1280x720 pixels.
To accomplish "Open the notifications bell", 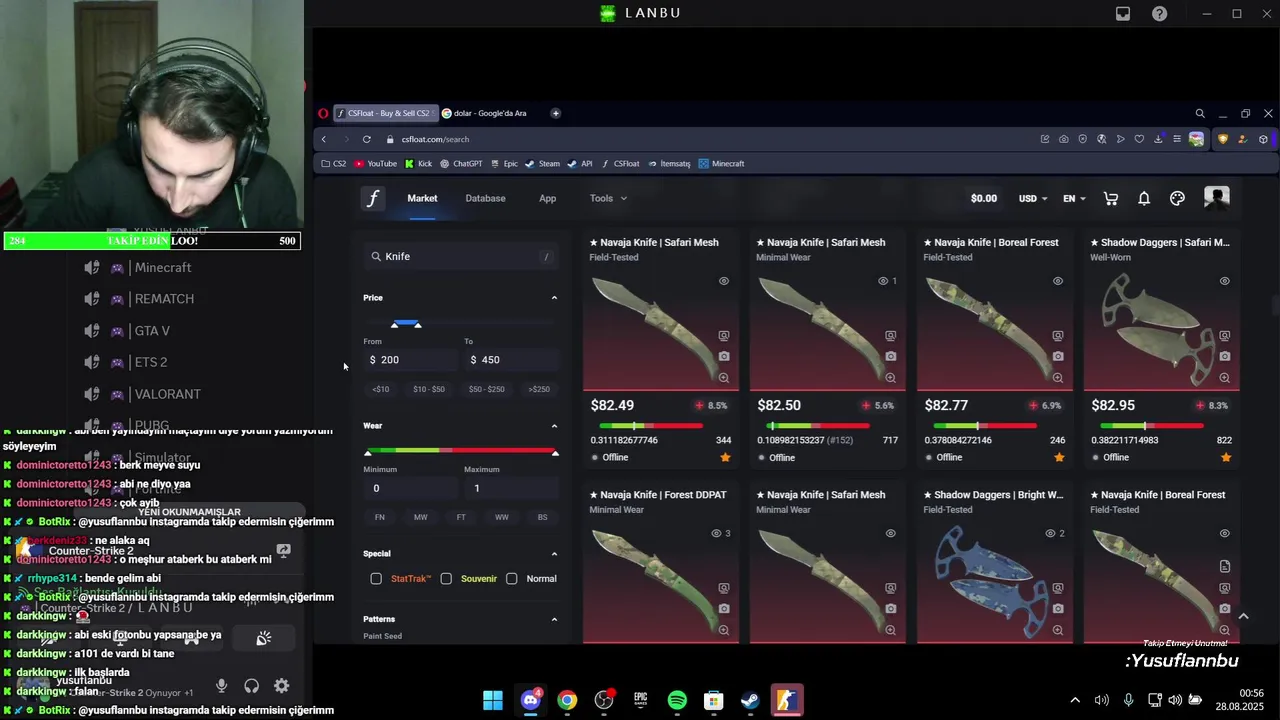I will click(1144, 199).
